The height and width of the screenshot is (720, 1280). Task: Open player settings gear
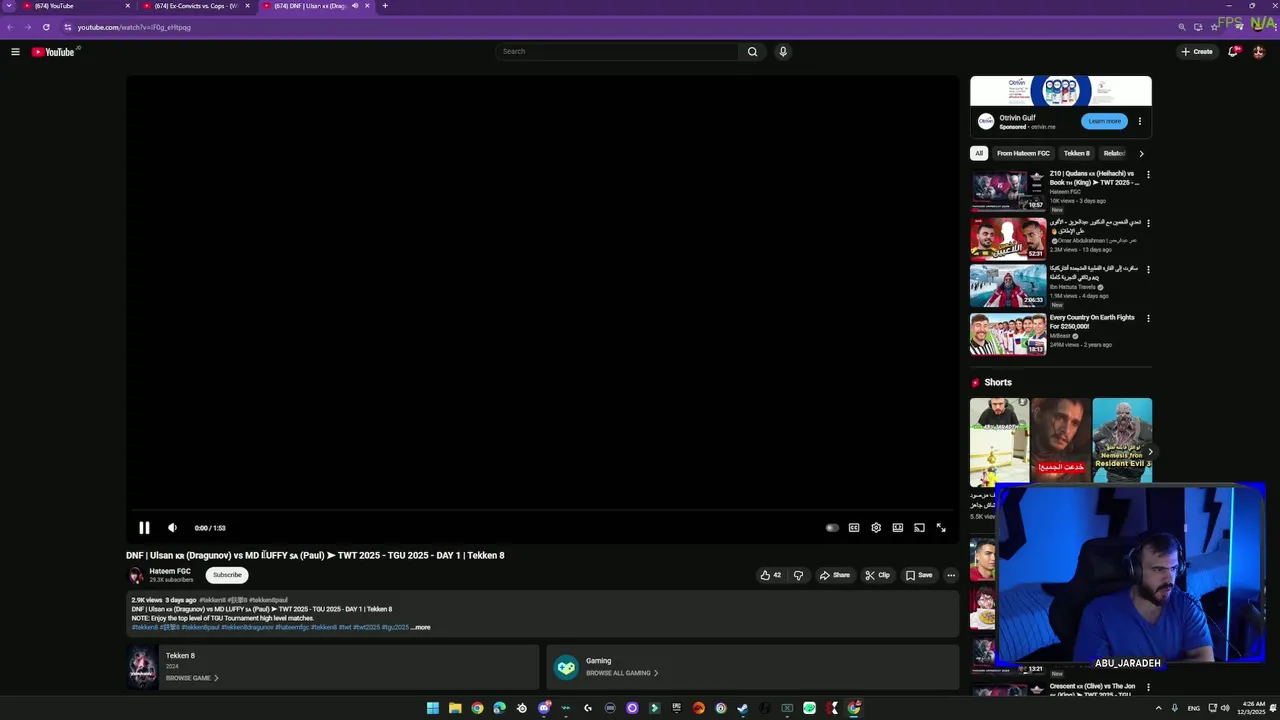pos(876,528)
